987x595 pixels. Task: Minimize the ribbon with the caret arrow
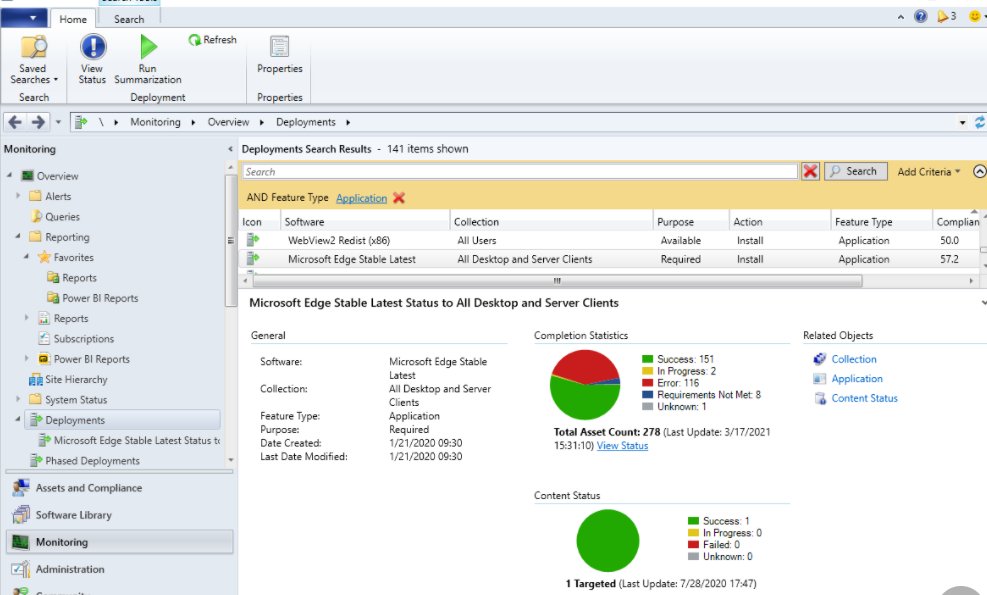click(901, 17)
